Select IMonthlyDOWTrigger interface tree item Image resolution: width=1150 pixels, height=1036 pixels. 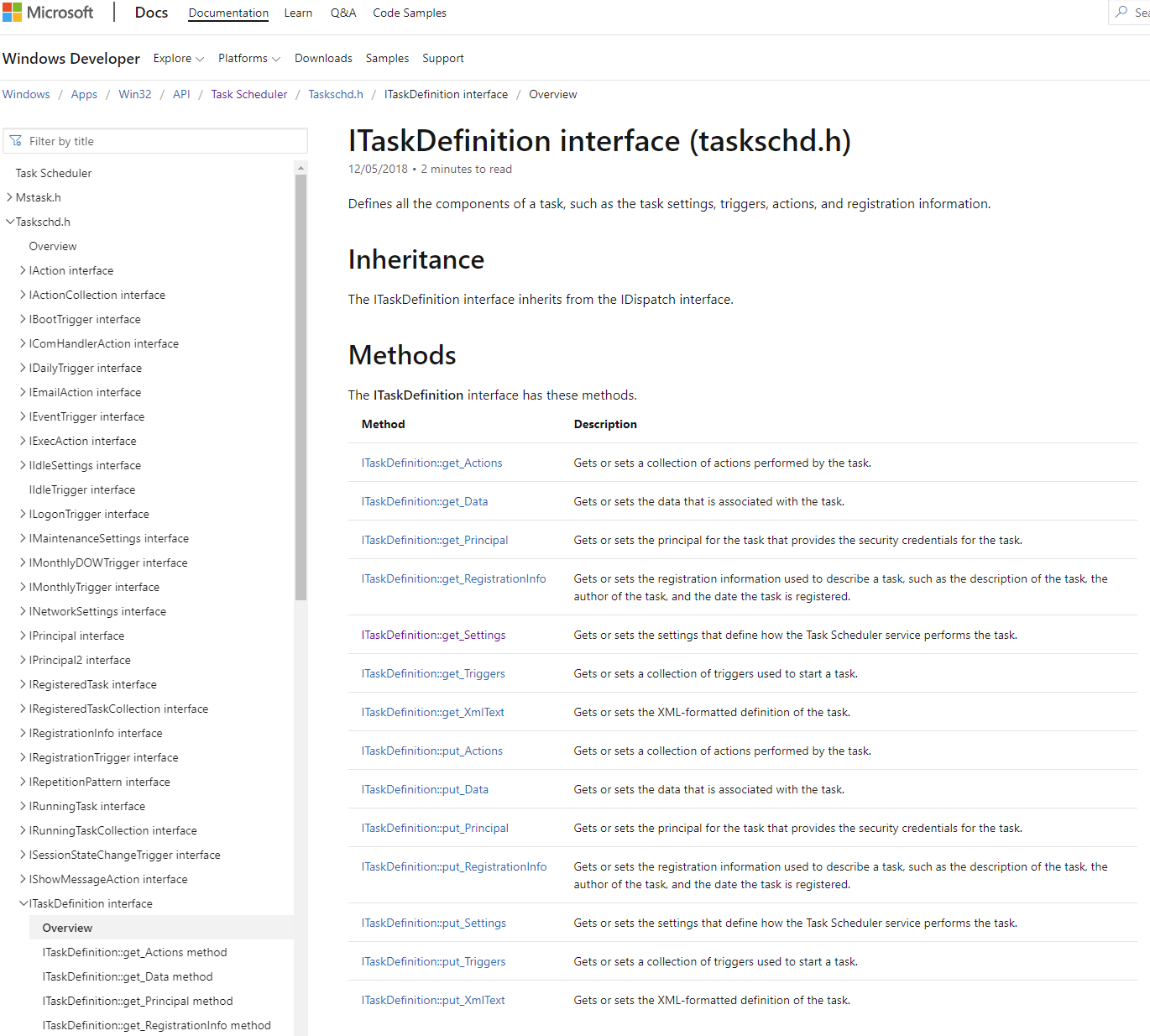pyautogui.click(x=108, y=562)
